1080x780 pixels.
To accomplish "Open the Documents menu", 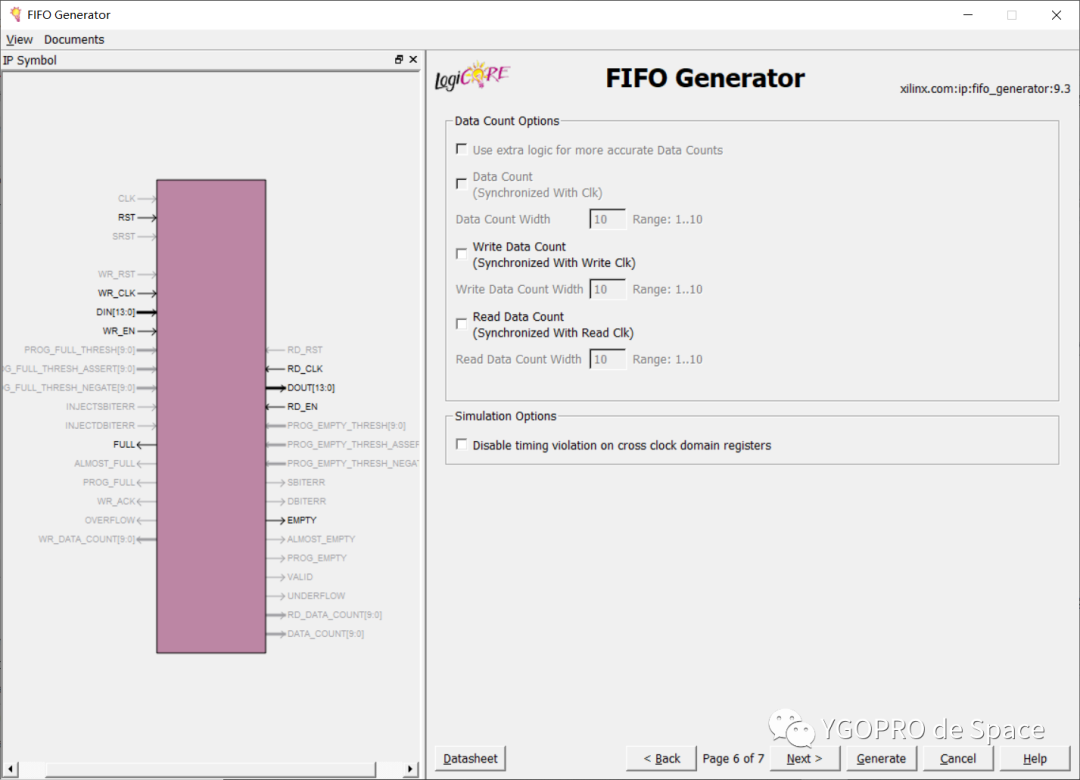I will coord(74,39).
